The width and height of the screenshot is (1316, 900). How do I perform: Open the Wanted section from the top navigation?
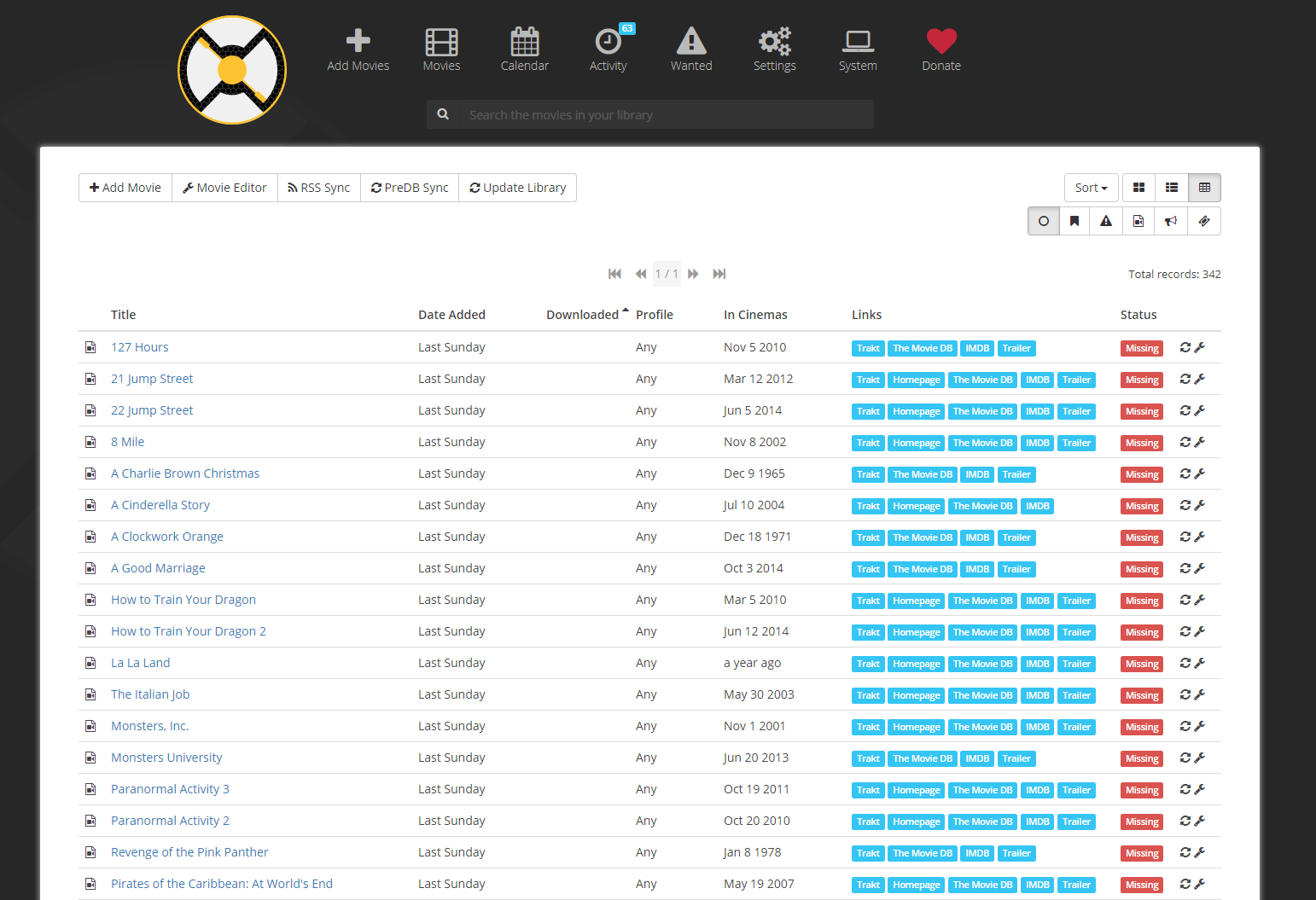coord(691,49)
